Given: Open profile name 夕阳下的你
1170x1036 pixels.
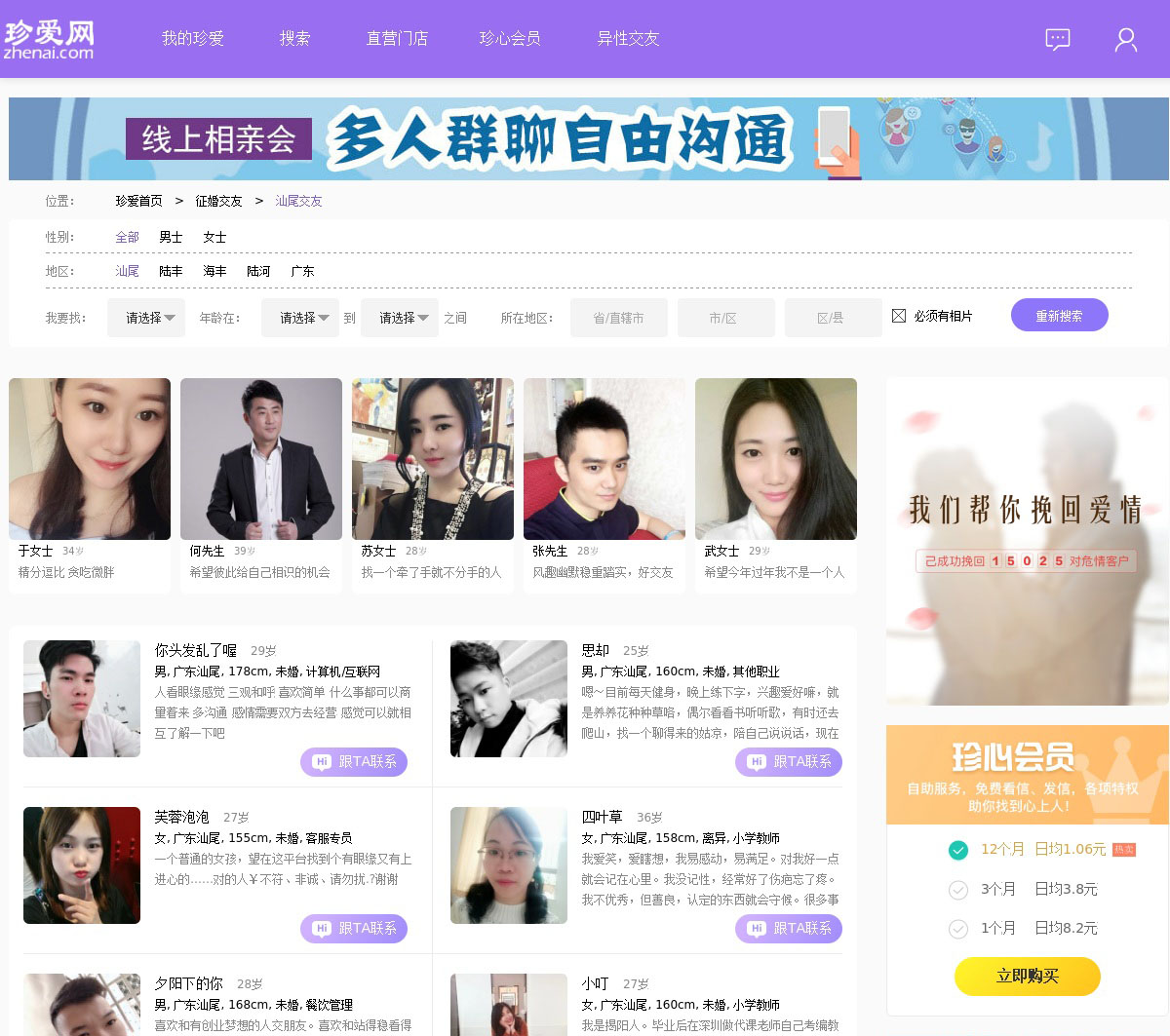Looking at the screenshot, I should (x=189, y=983).
